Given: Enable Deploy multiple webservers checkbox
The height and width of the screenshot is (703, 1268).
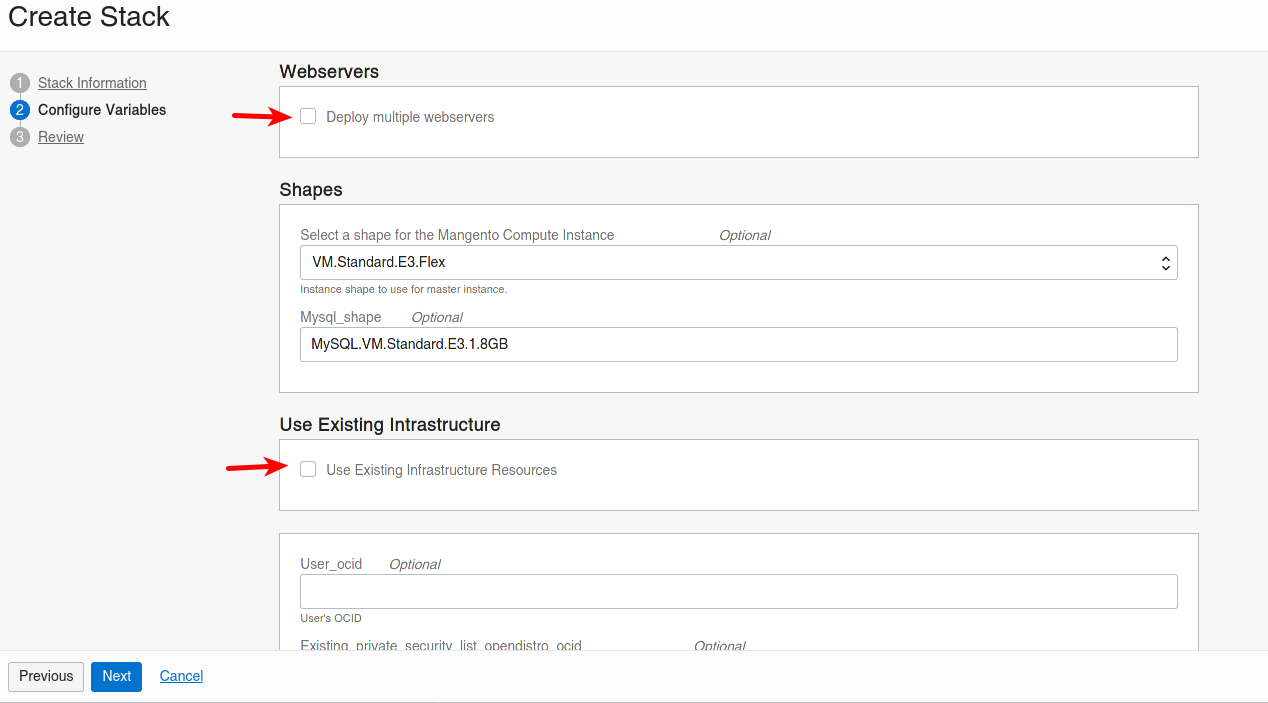Looking at the screenshot, I should click(308, 116).
